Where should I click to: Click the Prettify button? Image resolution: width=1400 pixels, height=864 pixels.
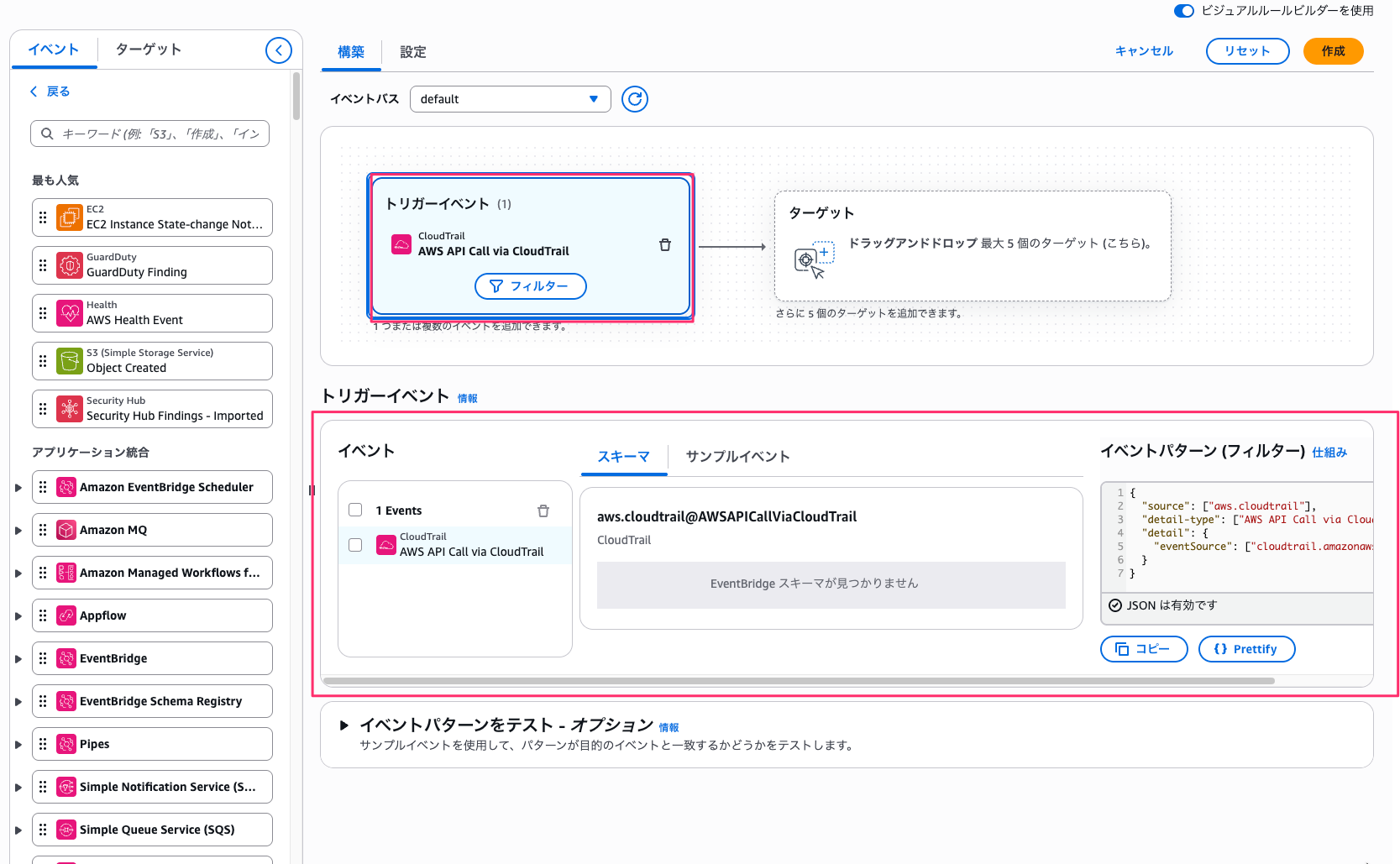1246,649
